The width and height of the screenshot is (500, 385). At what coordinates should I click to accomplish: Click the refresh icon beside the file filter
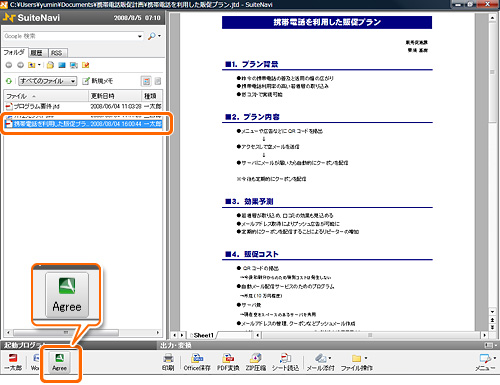tap(9, 81)
